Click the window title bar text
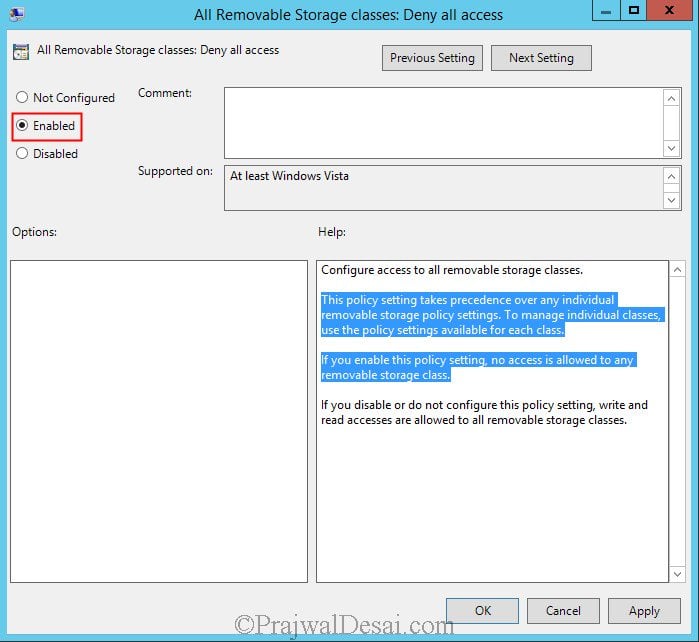The width and height of the screenshot is (699, 642). pos(348,15)
